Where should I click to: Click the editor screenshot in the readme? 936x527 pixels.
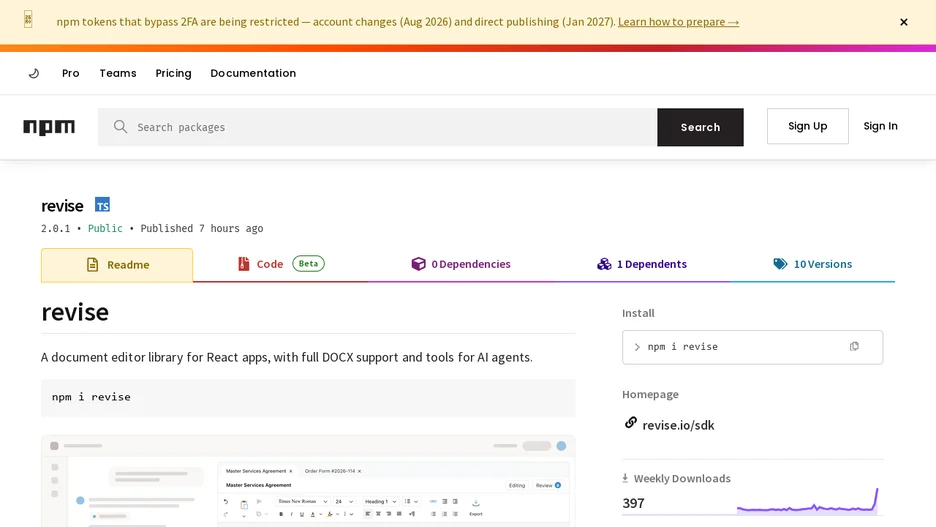(308, 481)
